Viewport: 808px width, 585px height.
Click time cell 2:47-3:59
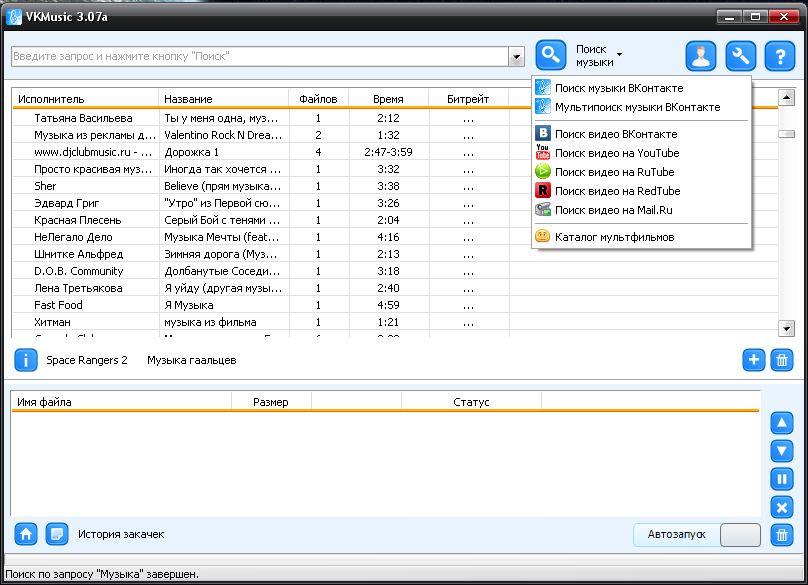[x=389, y=152]
